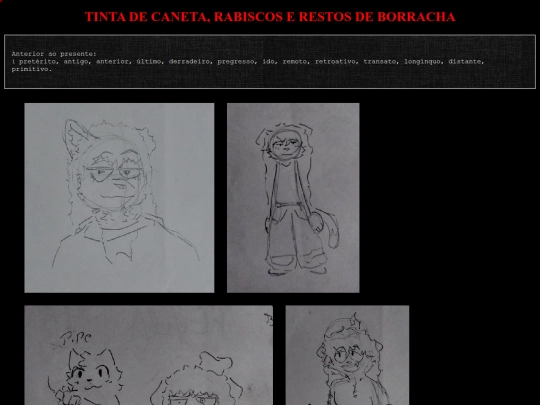Click the text 'Anterior ao presente:'
540x405 pixels.
(x=54, y=54)
